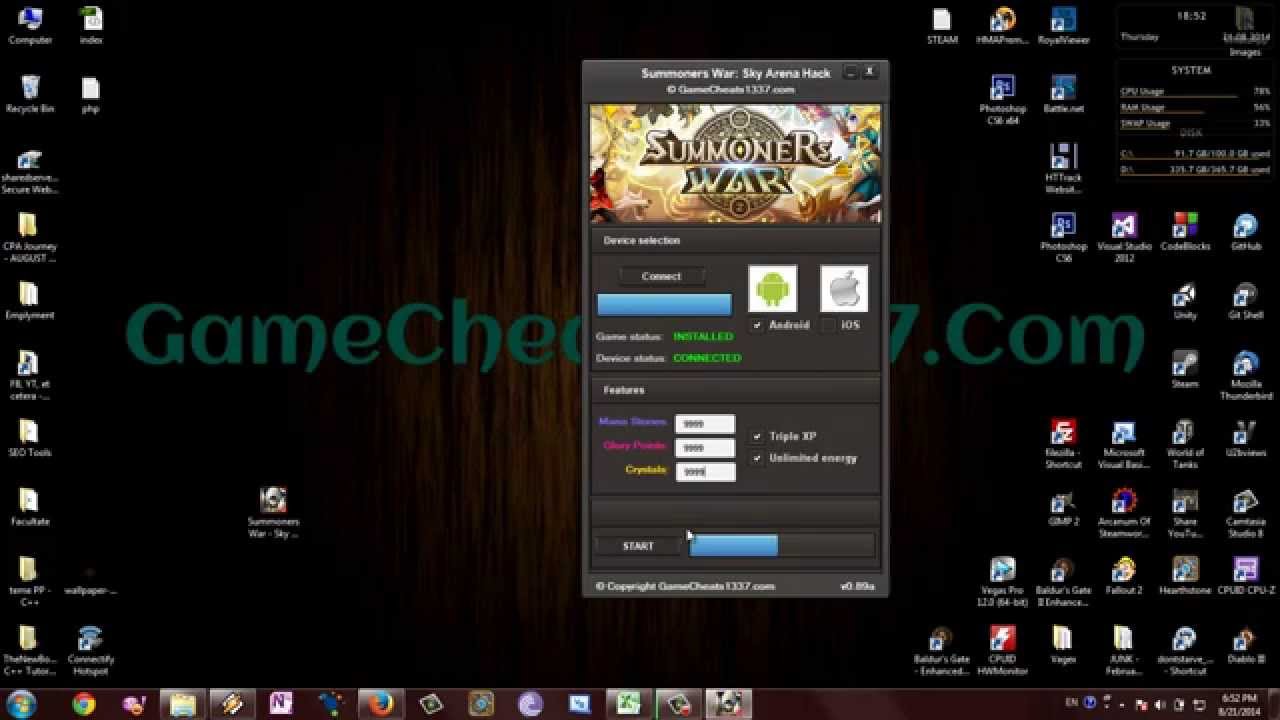Image resolution: width=1280 pixels, height=720 pixels.
Task: Click the Mana Stones input field
Action: (705, 424)
